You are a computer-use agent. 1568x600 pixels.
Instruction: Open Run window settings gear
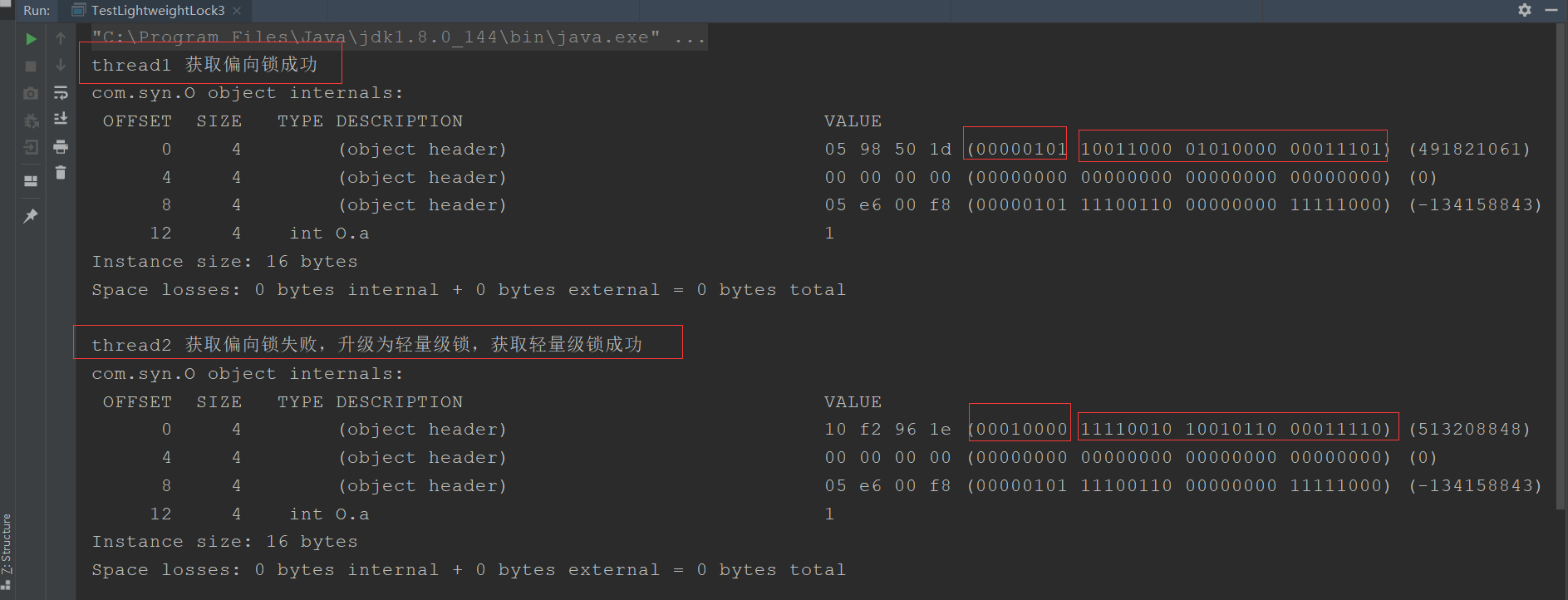[1525, 10]
